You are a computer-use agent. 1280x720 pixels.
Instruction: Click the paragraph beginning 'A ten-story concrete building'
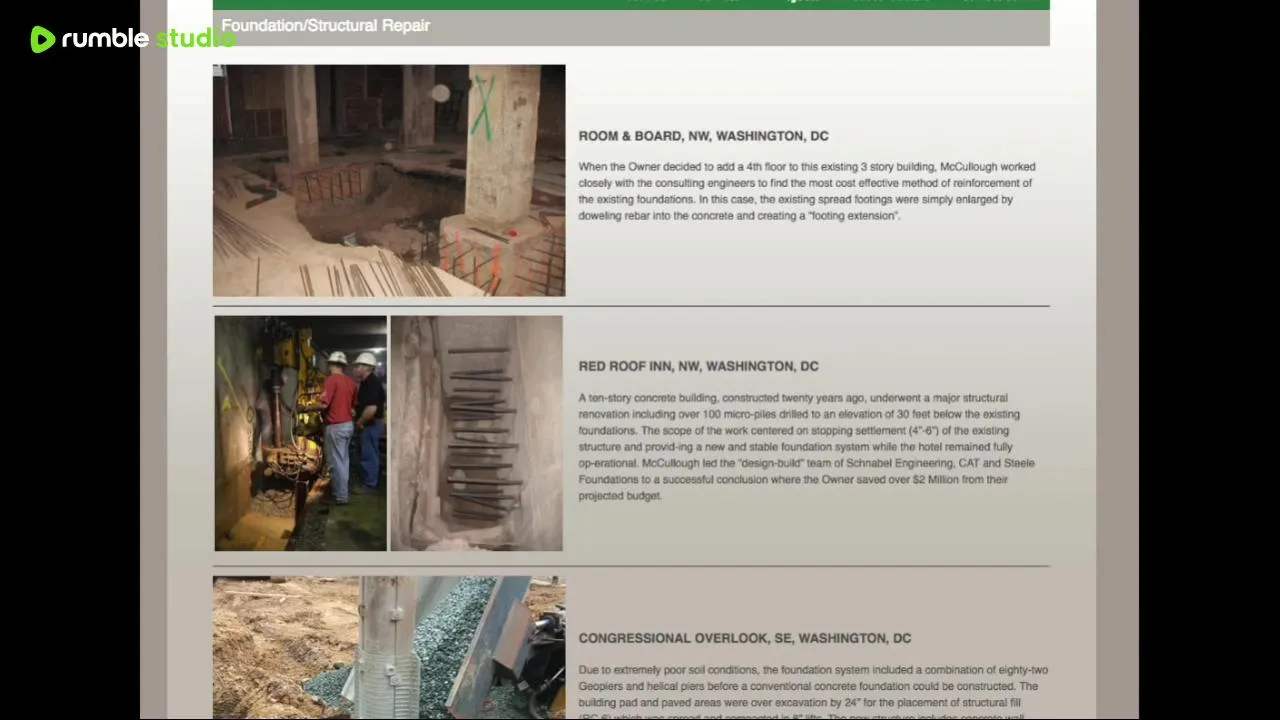point(807,446)
